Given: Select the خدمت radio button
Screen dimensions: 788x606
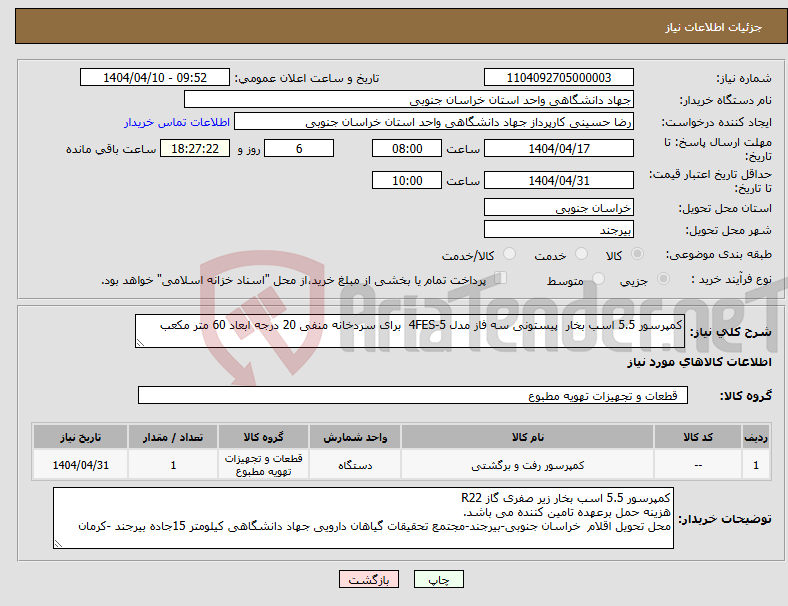Looking at the screenshot, I should coord(581,254).
